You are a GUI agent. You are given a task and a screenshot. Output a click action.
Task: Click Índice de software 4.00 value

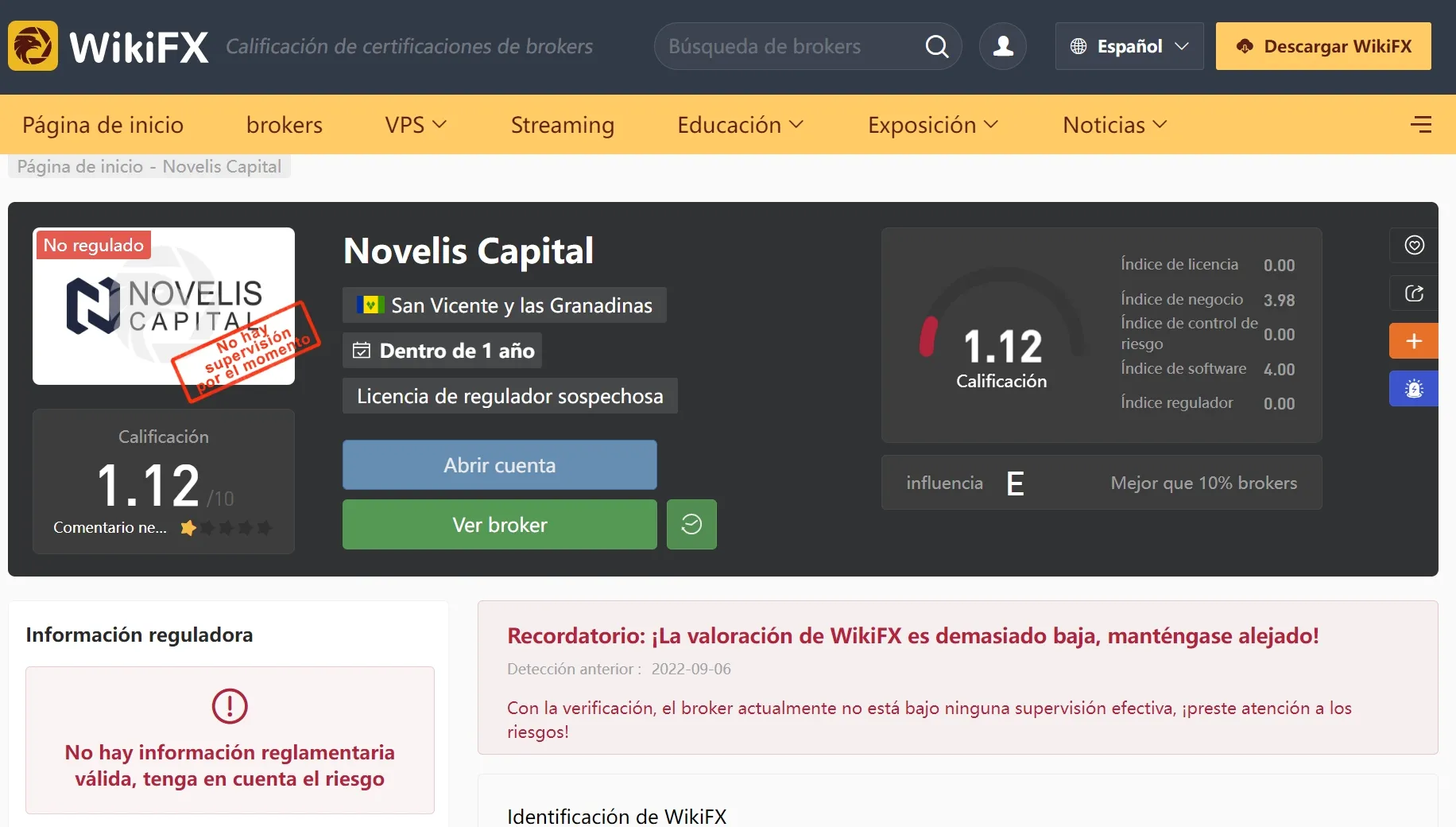pyautogui.click(x=1279, y=369)
